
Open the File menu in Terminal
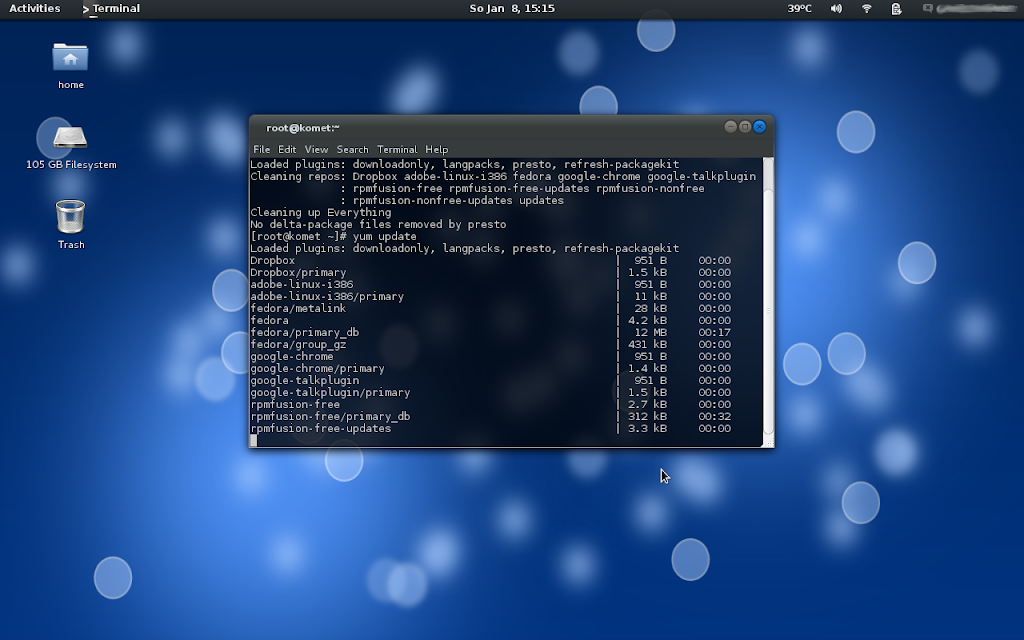[261, 149]
